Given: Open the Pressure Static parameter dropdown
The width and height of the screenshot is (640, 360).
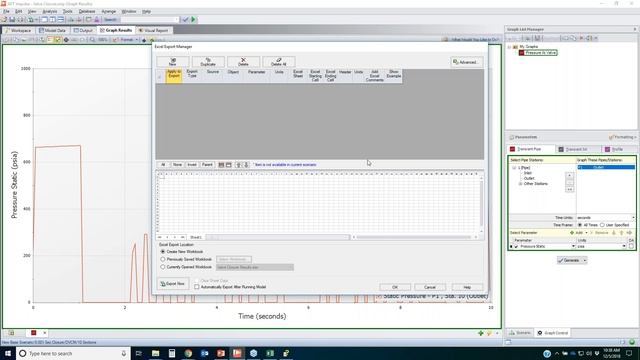Looking at the screenshot, I should 573,247.
